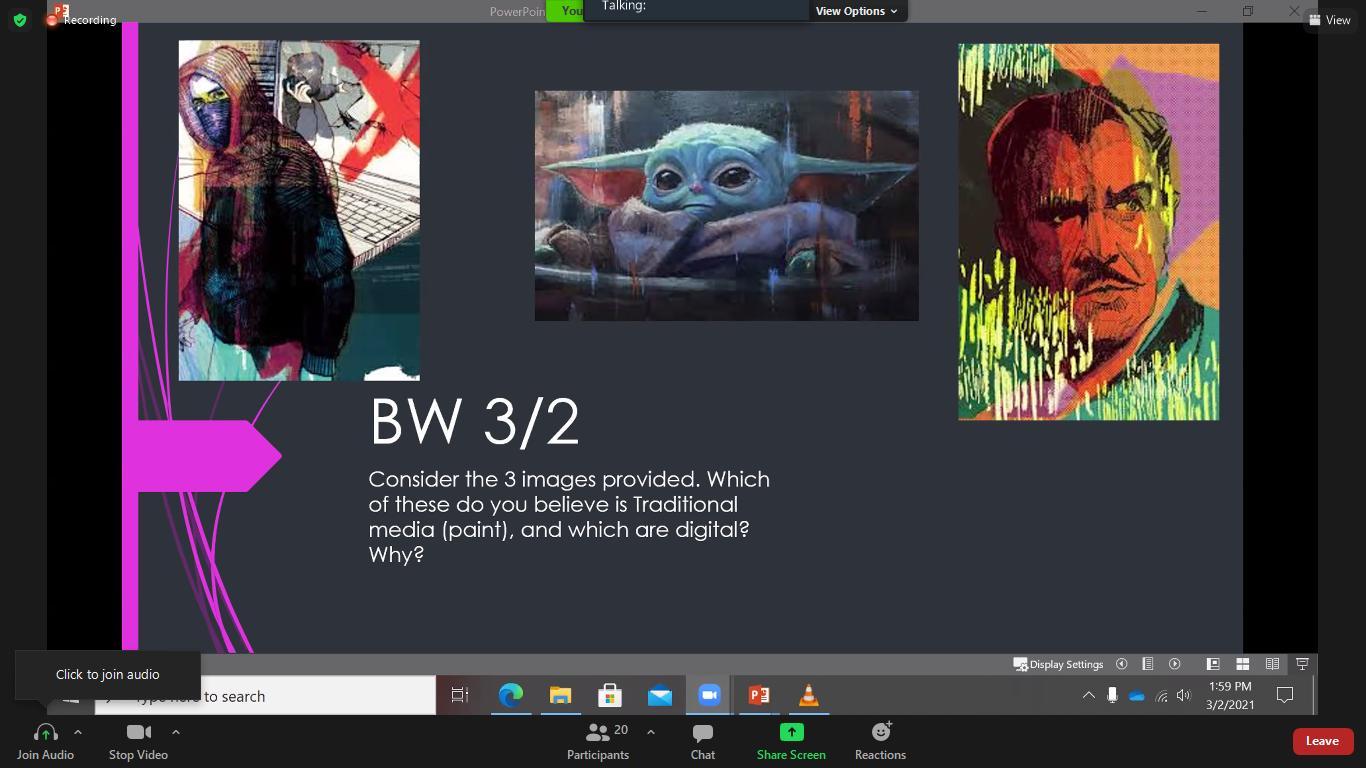This screenshot has width=1366, height=768.
Task: Expand participants options arrow
Action: coord(651,732)
